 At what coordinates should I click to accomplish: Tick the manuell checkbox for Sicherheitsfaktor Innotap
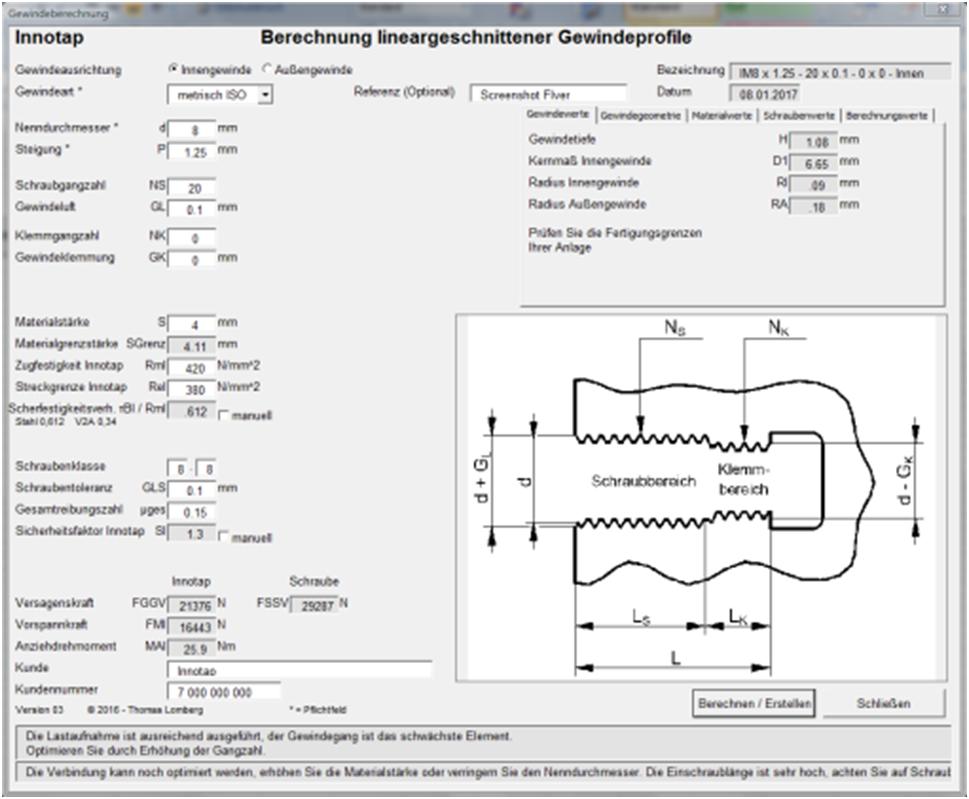coord(223,537)
